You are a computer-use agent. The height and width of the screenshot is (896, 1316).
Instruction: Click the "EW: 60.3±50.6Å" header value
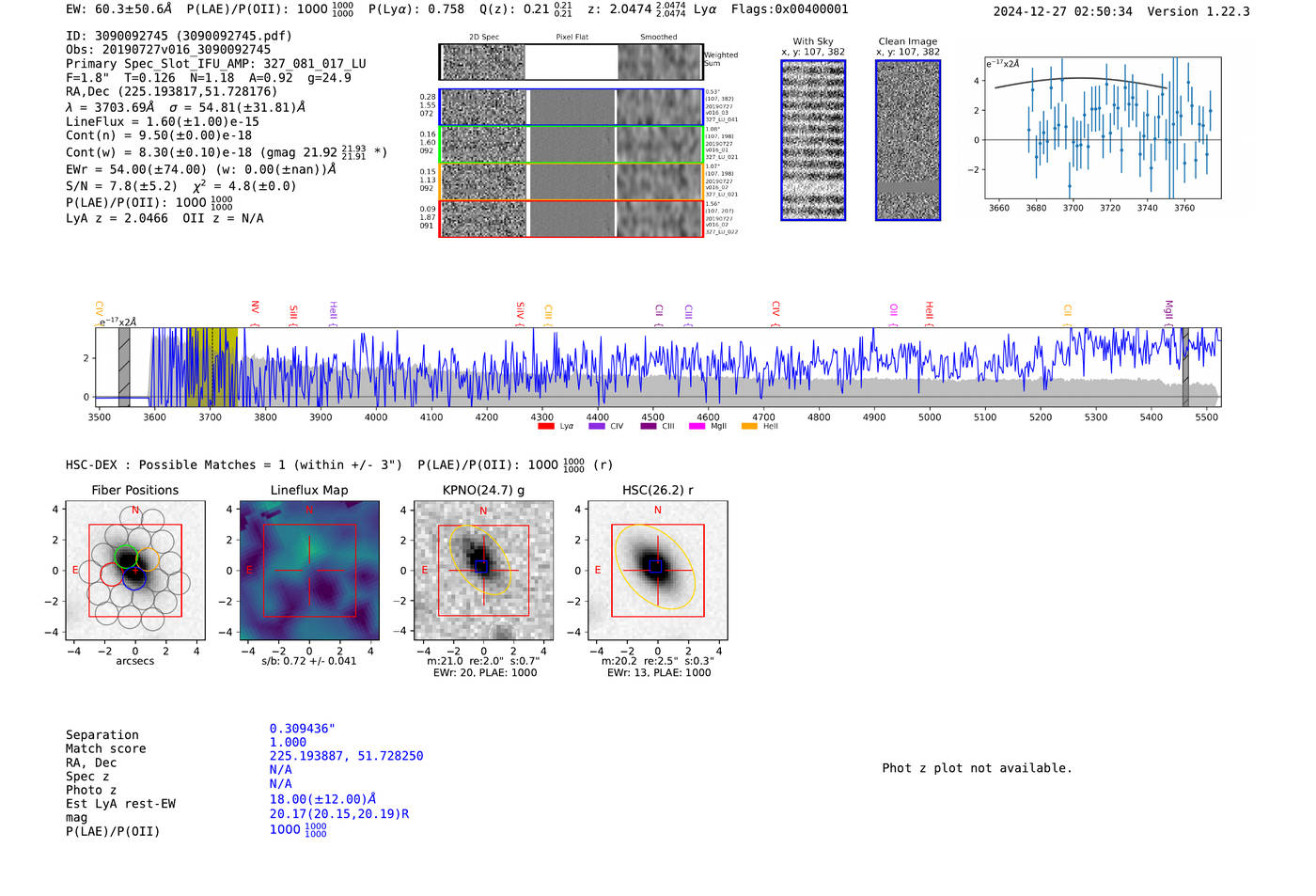(119, 8)
